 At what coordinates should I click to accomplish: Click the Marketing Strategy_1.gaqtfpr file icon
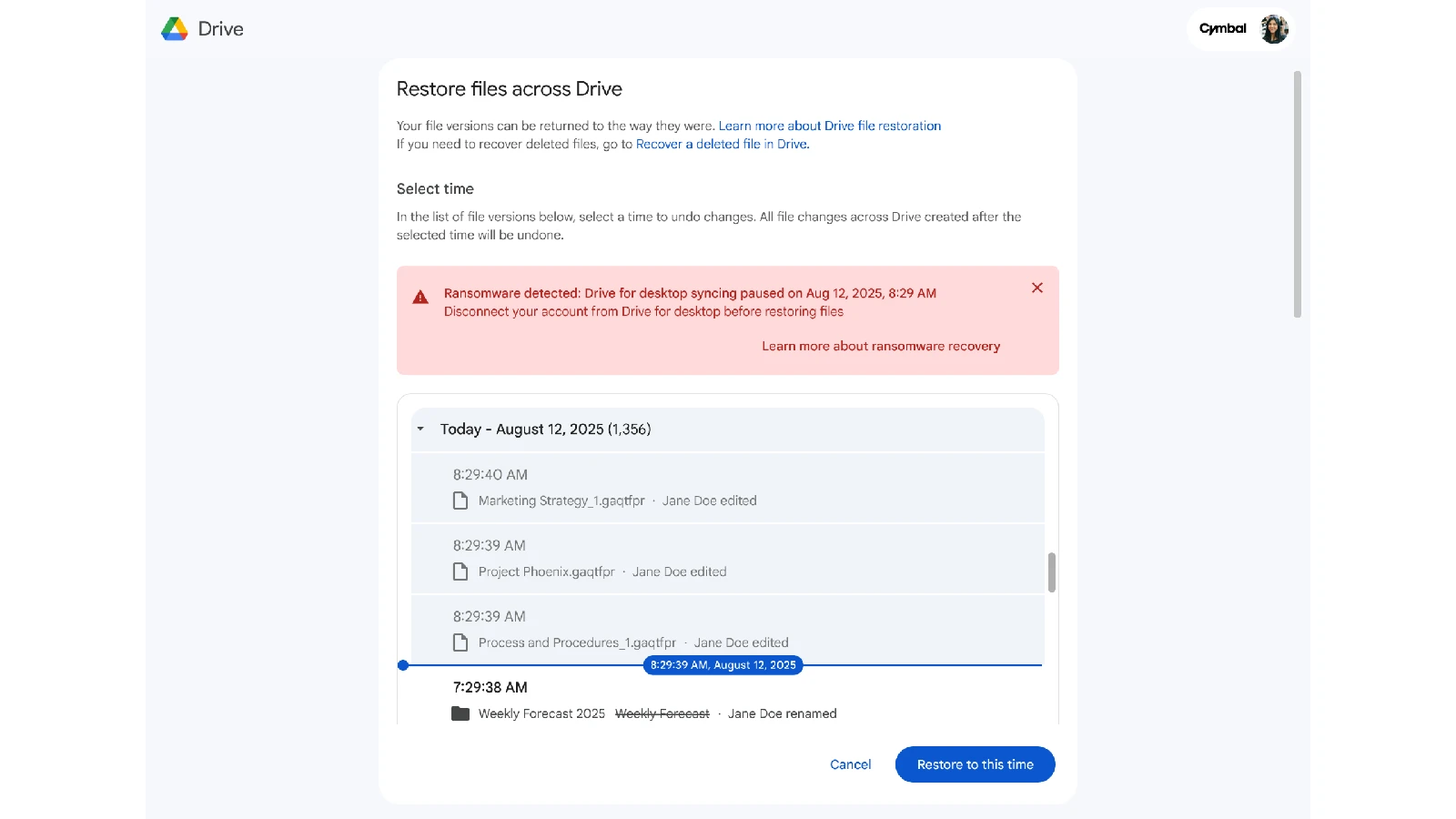(460, 500)
